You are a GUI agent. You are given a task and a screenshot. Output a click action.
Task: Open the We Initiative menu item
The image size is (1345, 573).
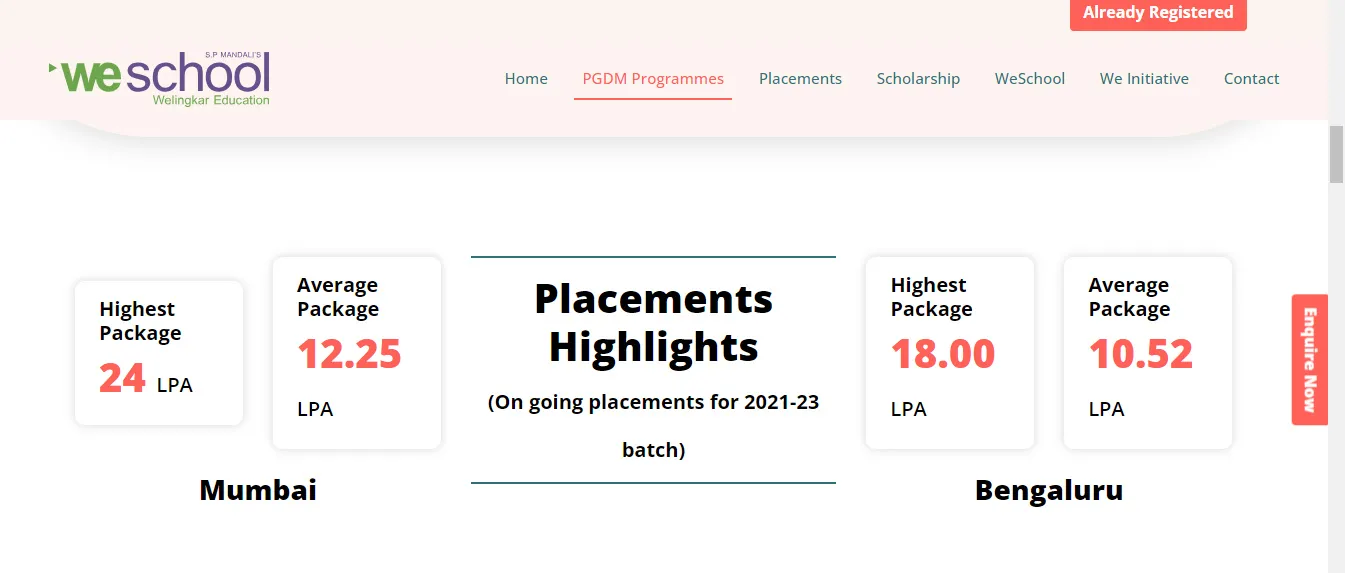[1144, 79]
